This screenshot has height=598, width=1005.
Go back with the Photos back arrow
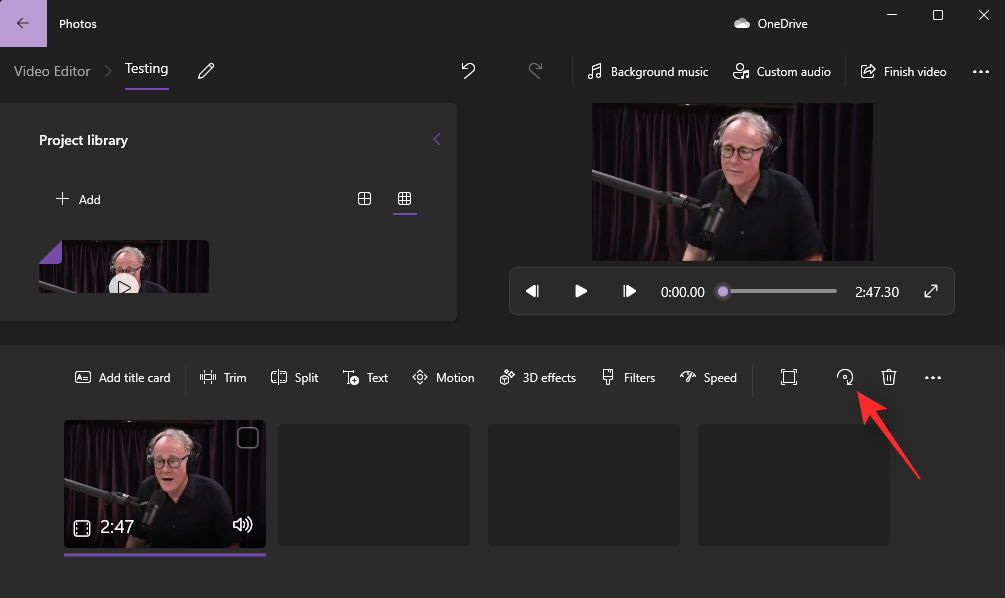tap(23, 23)
